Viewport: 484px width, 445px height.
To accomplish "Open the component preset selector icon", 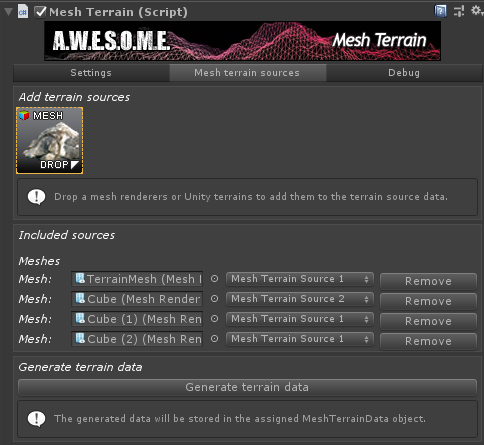I will coord(459,11).
